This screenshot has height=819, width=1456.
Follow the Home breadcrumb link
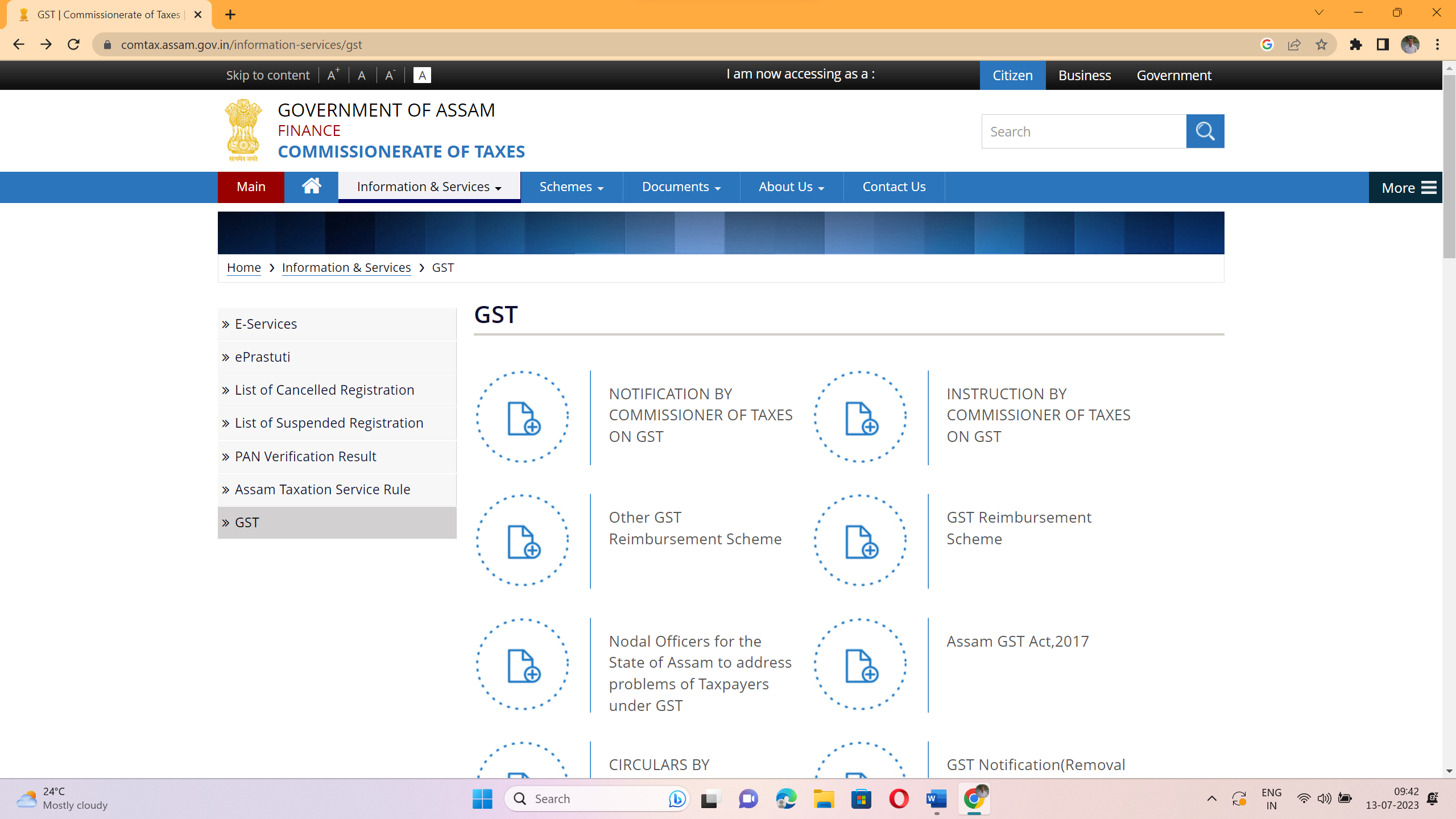[x=243, y=267]
